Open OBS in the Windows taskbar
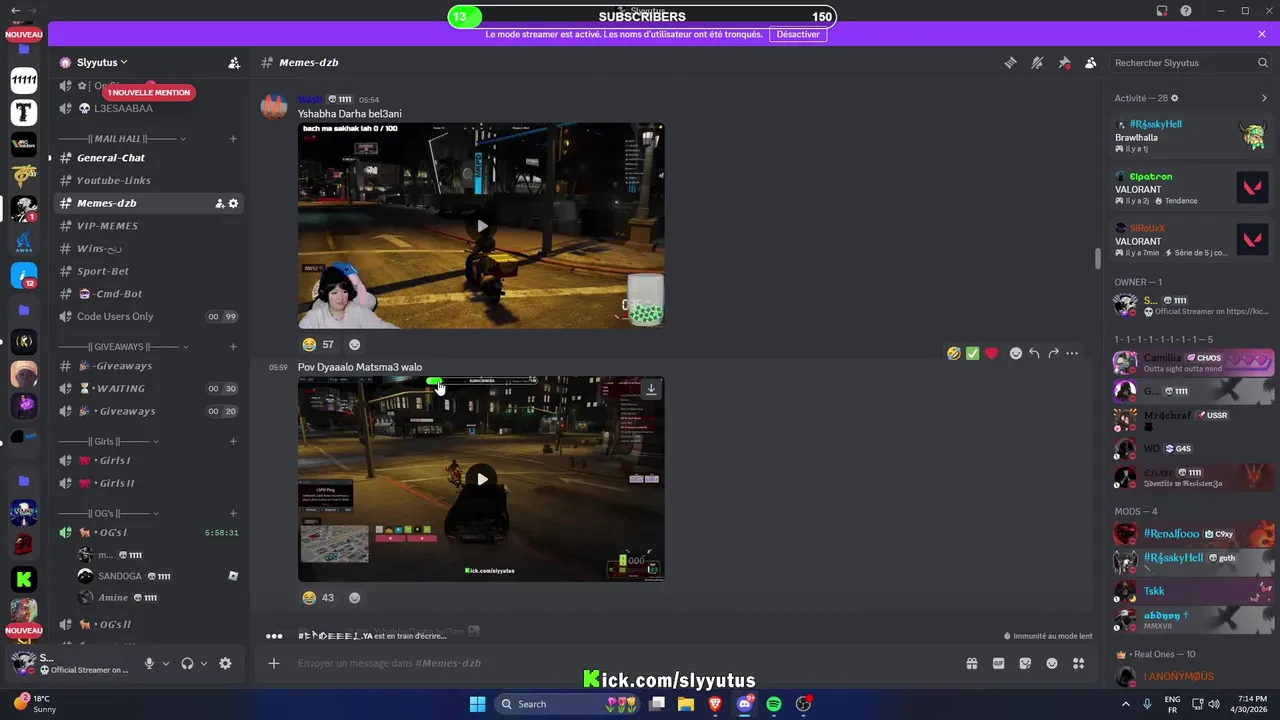Viewport: 1280px width, 720px height. pyautogui.click(x=803, y=704)
